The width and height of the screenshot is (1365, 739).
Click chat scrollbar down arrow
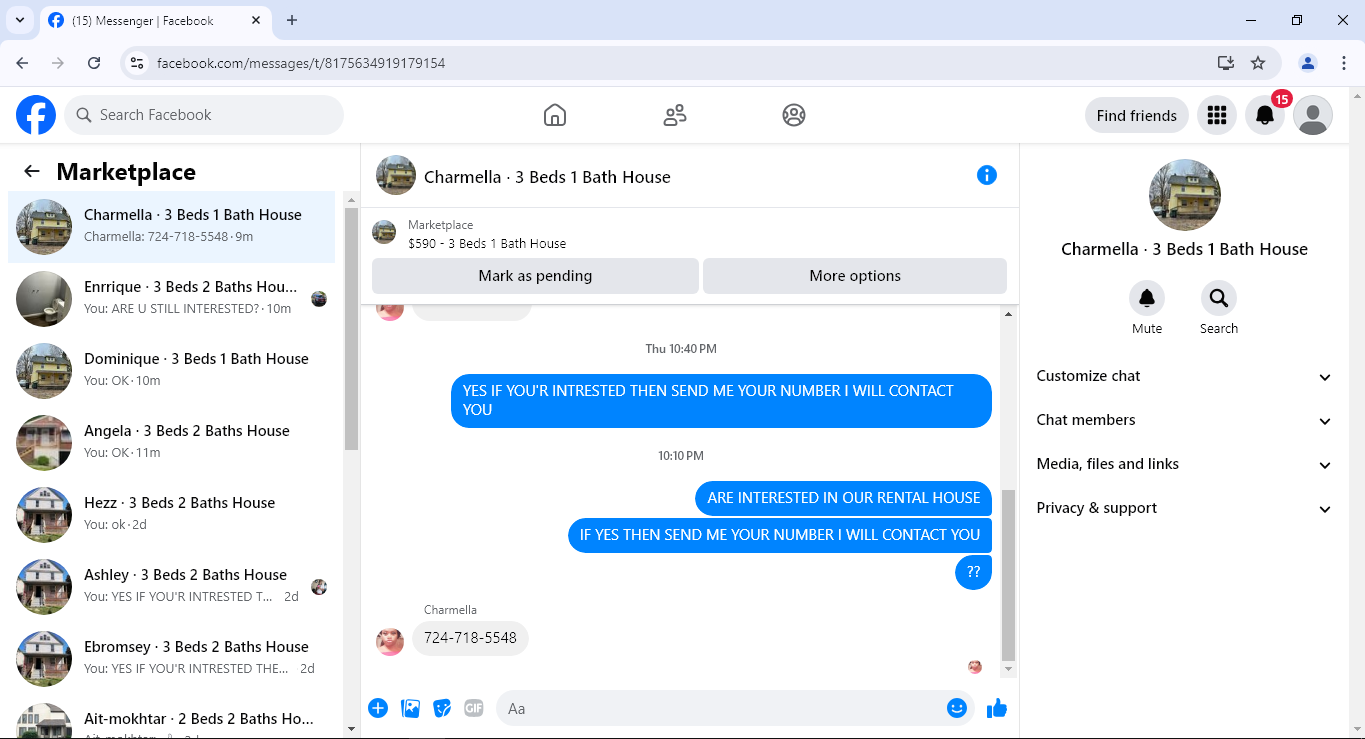1008,669
